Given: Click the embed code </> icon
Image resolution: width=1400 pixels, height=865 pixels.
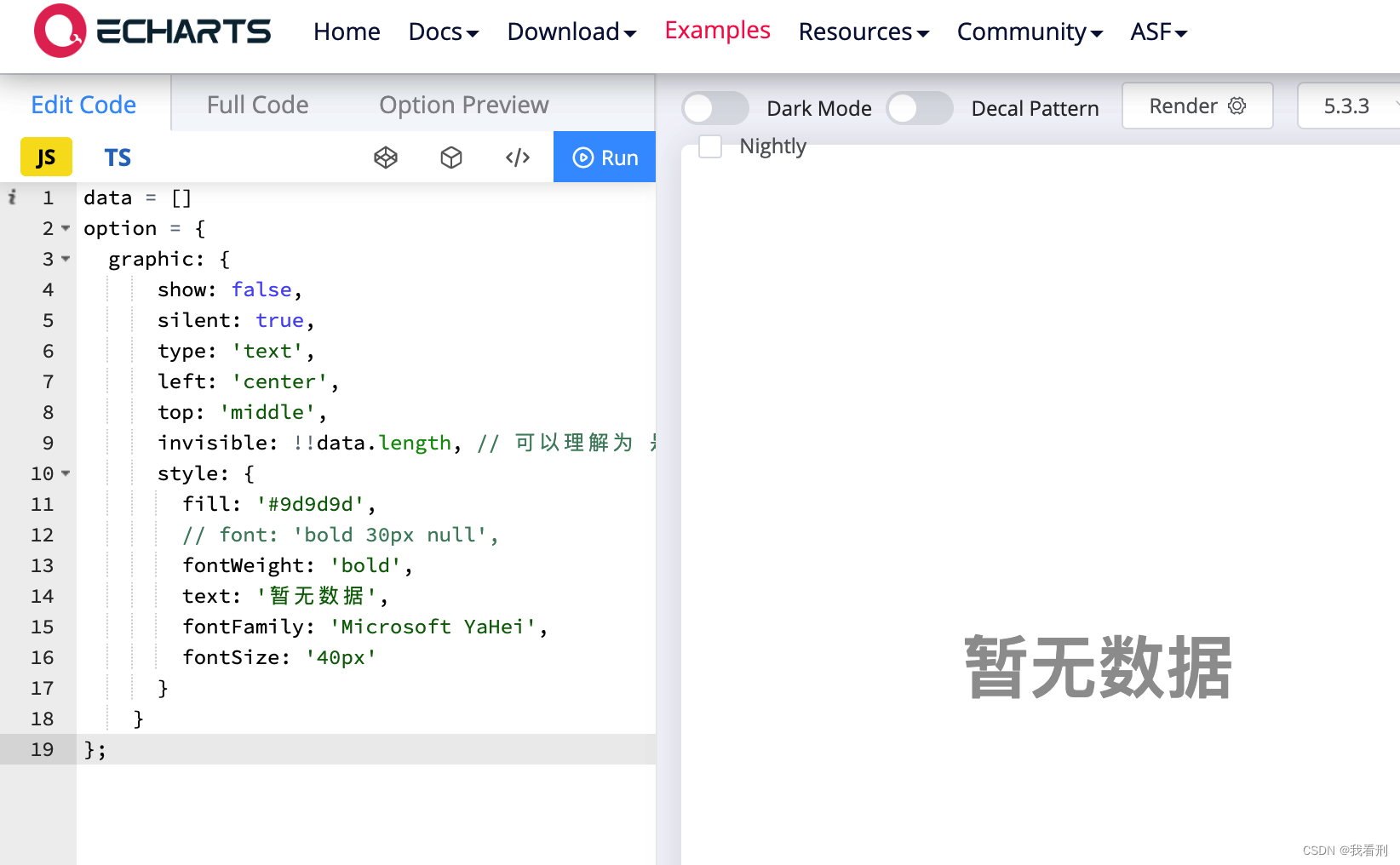Looking at the screenshot, I should click(517, 157).
